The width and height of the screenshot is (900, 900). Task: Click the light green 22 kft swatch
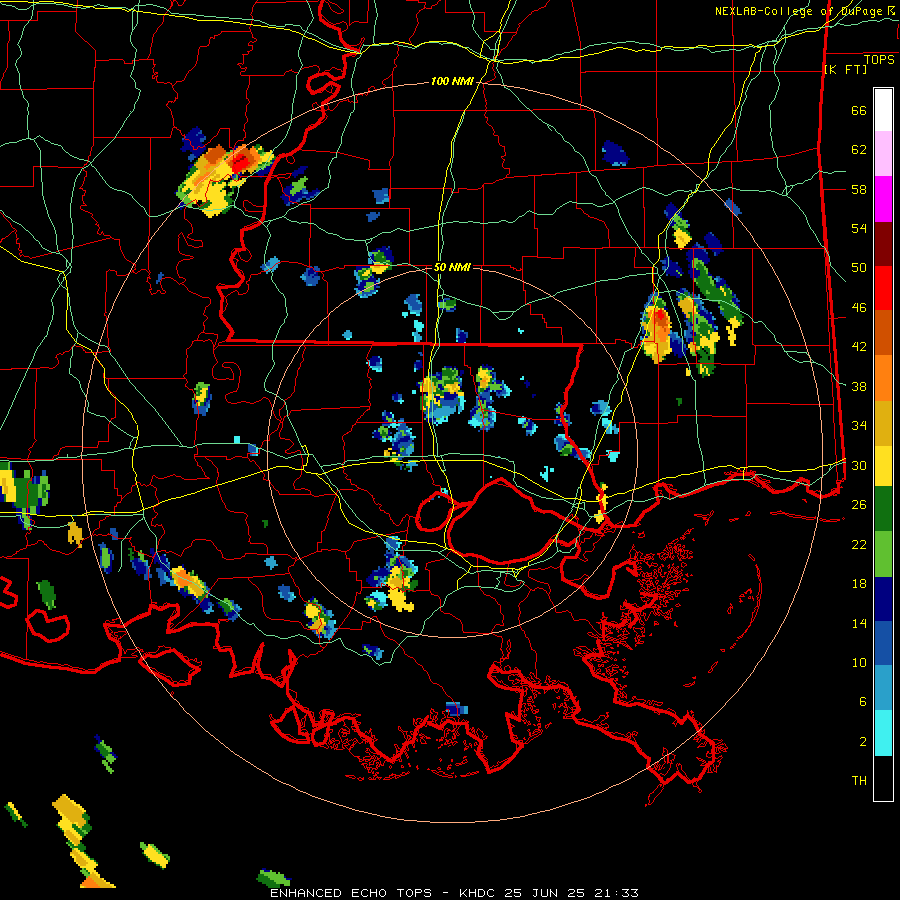(883, 554)
